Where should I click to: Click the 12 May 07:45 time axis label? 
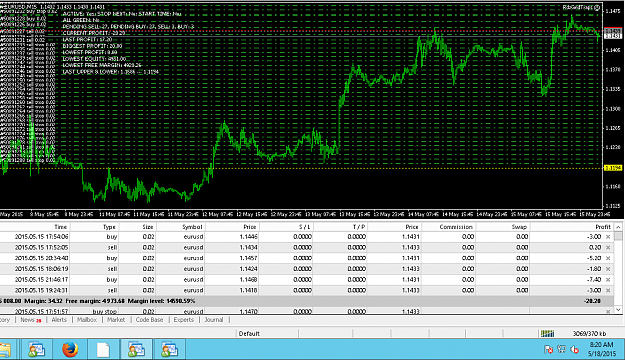coord(217,214)
